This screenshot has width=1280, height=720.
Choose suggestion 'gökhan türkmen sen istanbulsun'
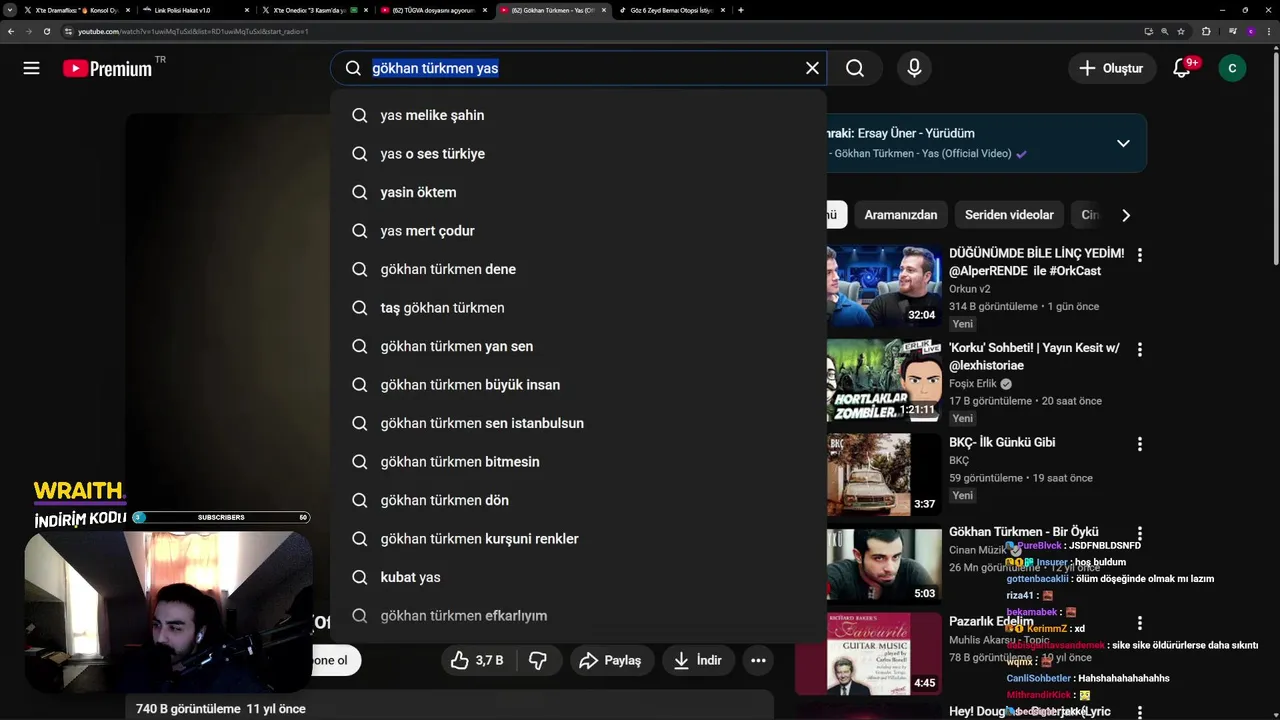[x=578, y=423]
